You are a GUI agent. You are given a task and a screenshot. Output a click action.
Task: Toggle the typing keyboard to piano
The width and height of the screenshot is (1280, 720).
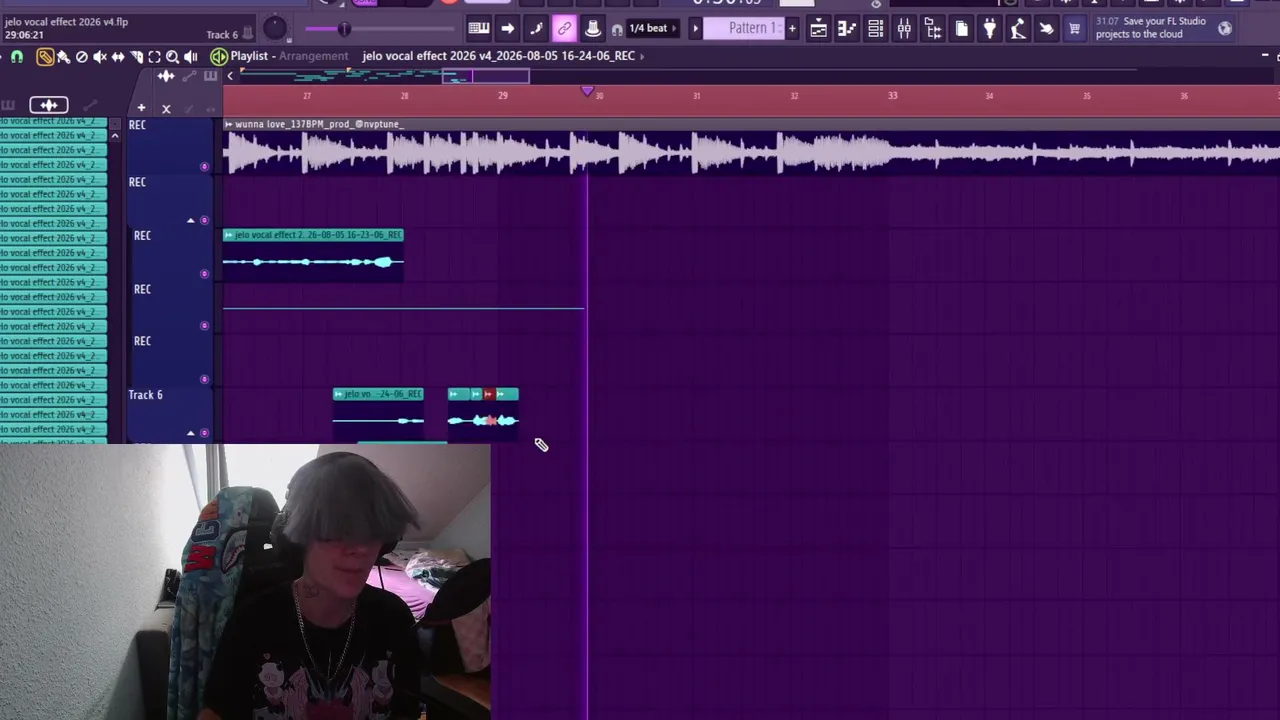(479, 28)
